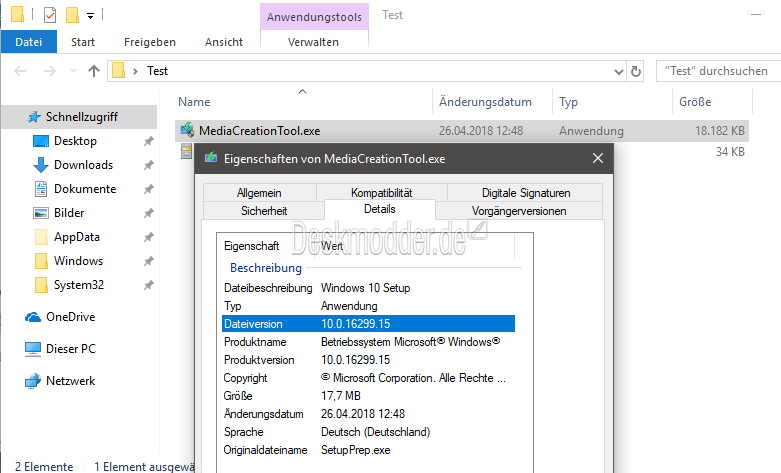This screenshot has height=473, width=781.
Task: Click the OneDrive cloud icon
Action: 33,317
